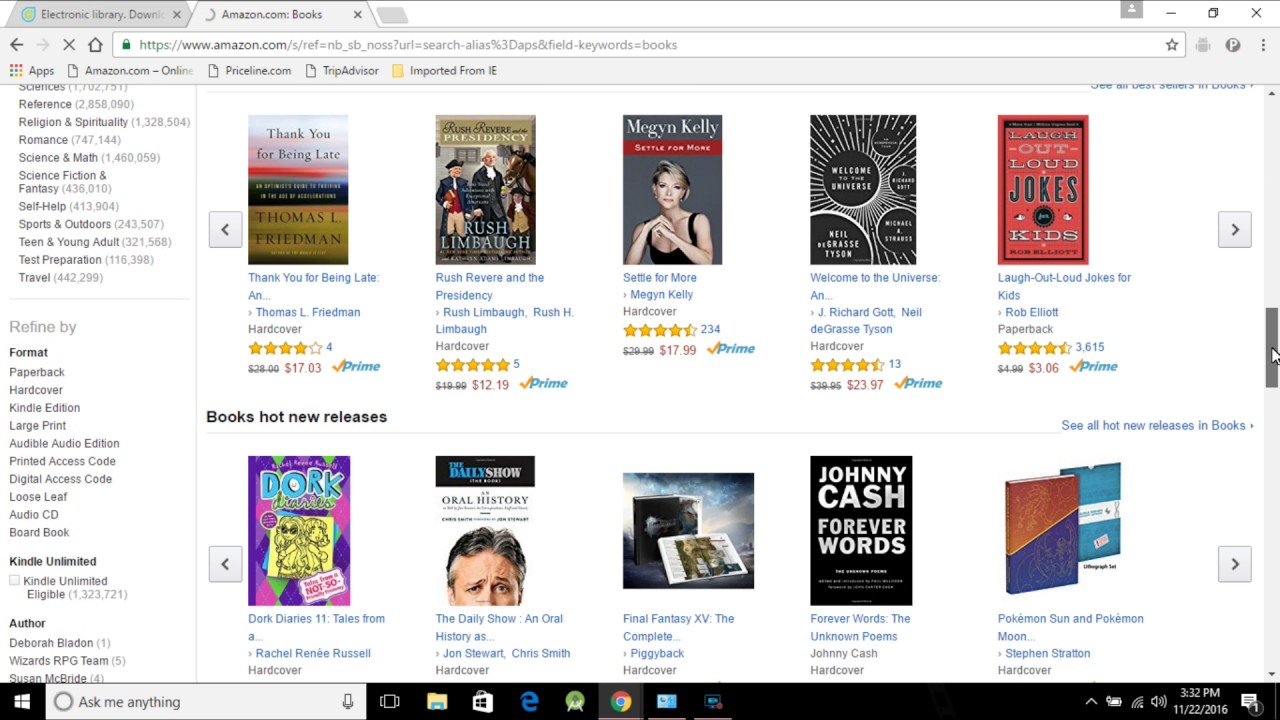This screenshot has height=720, width=1280.
Task: Show hidden system tray icons chevron
Action: point(1091,702)
